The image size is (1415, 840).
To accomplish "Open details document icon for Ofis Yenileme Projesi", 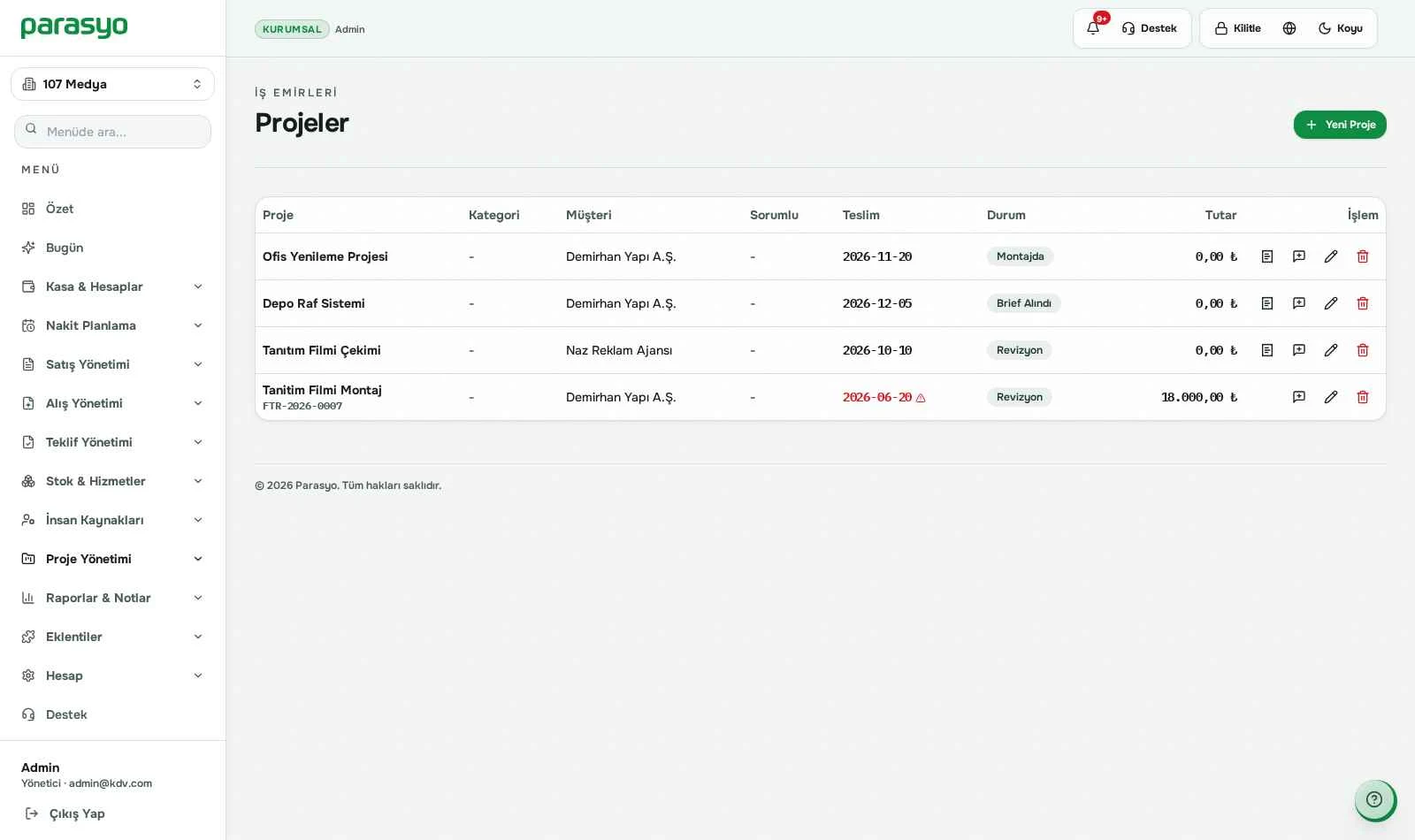I will click(1267, 256).
